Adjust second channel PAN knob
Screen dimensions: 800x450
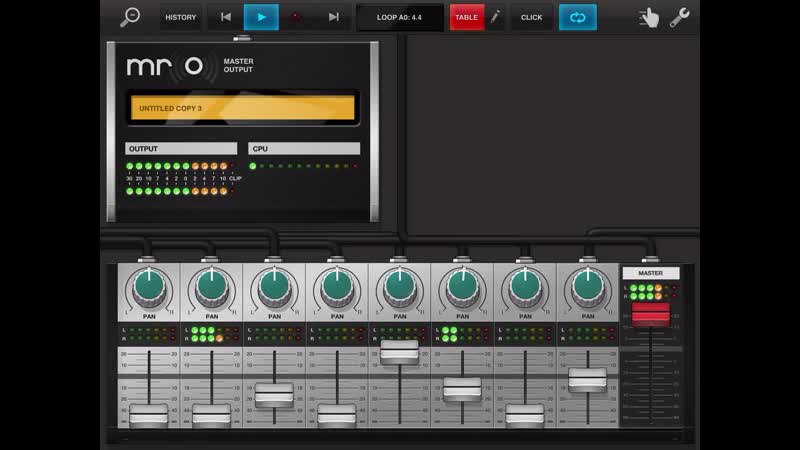point(212,288)
